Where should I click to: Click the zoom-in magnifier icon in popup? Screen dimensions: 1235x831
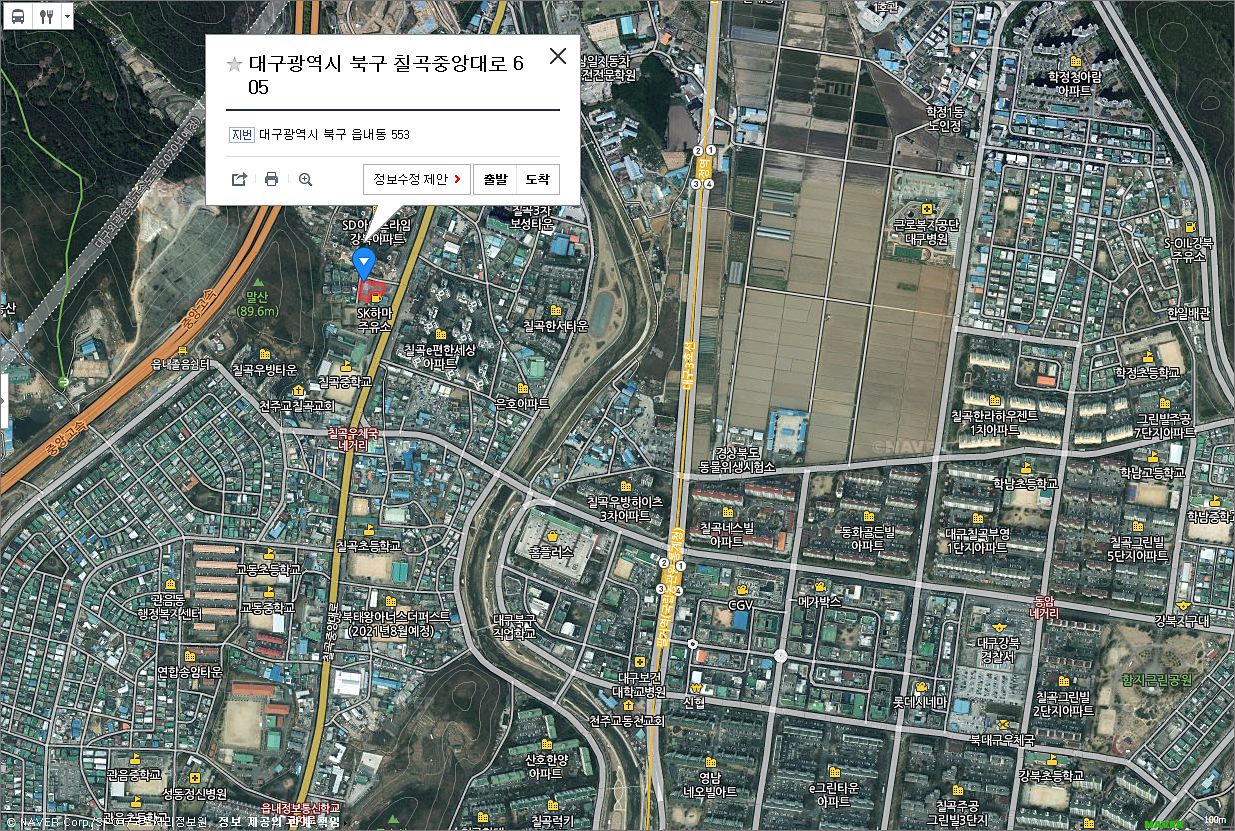click(305, 179)
